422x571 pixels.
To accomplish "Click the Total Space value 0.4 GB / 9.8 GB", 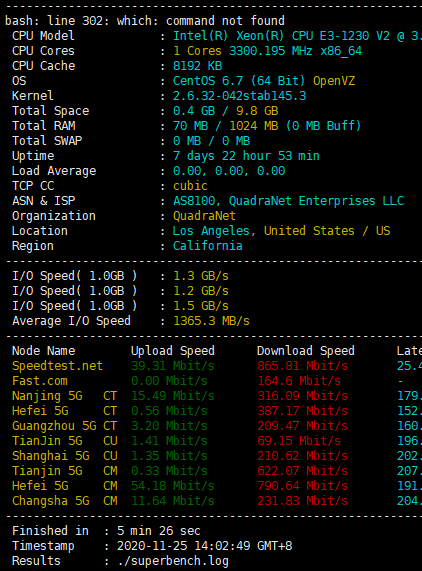I will click(225, 110).
